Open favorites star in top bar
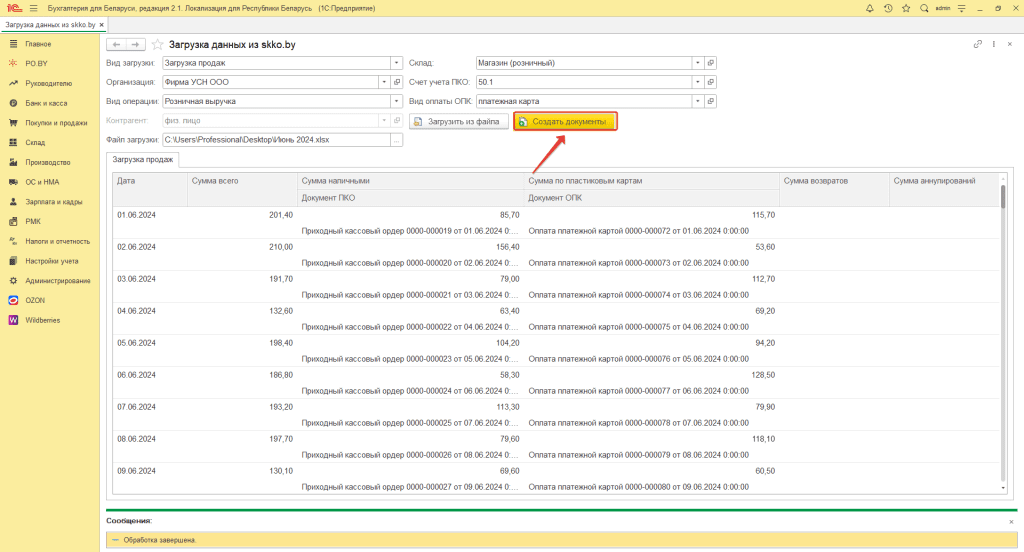 coord(907,8)
